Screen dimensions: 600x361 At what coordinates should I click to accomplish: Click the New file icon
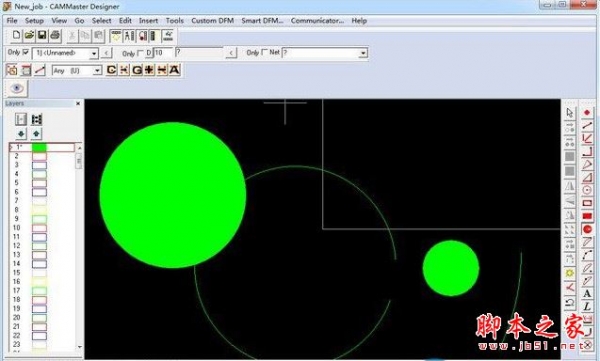click(16, 36)
